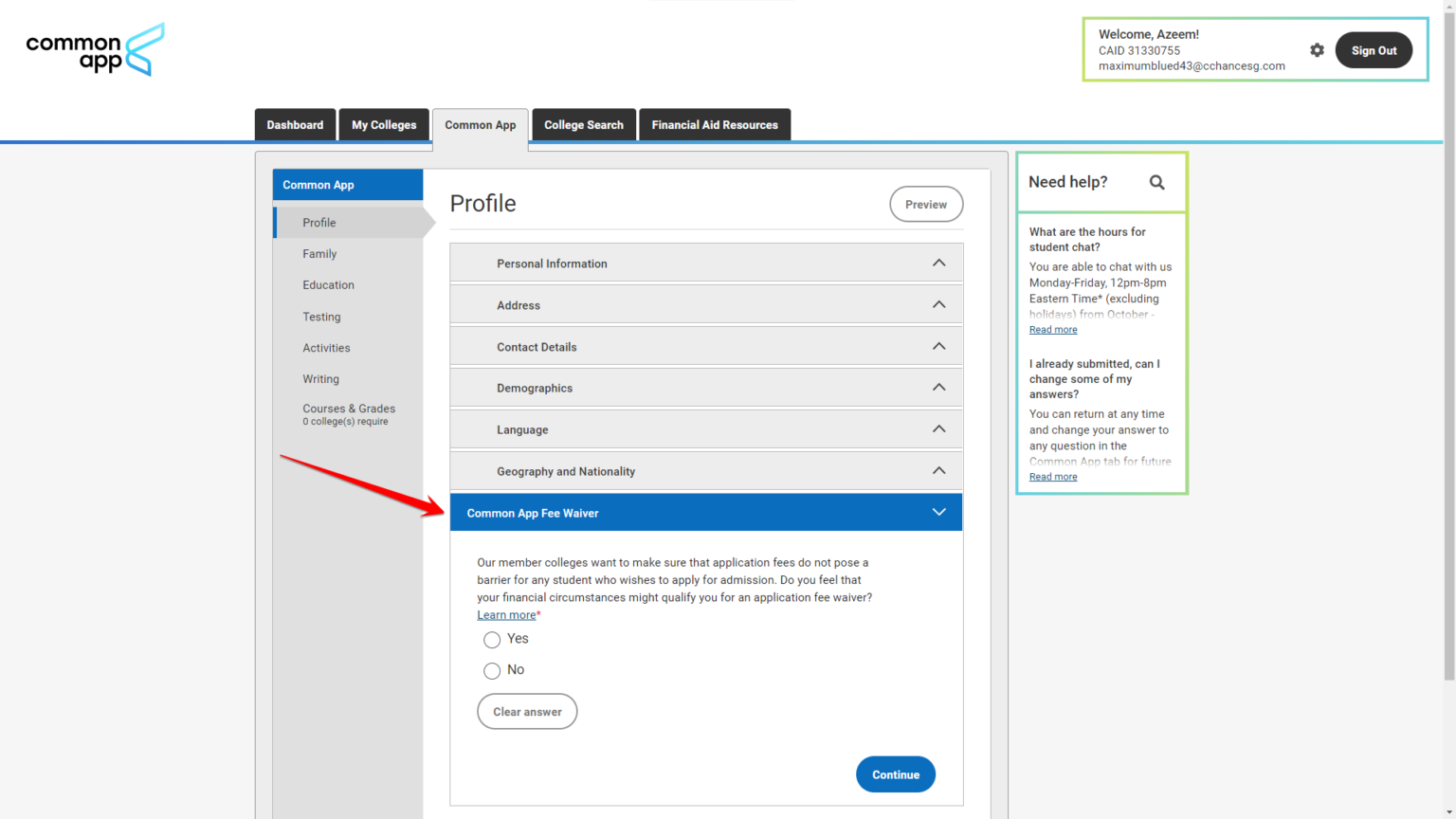
Task: Click the Common App logo
Action: click(x=94, y=49)
